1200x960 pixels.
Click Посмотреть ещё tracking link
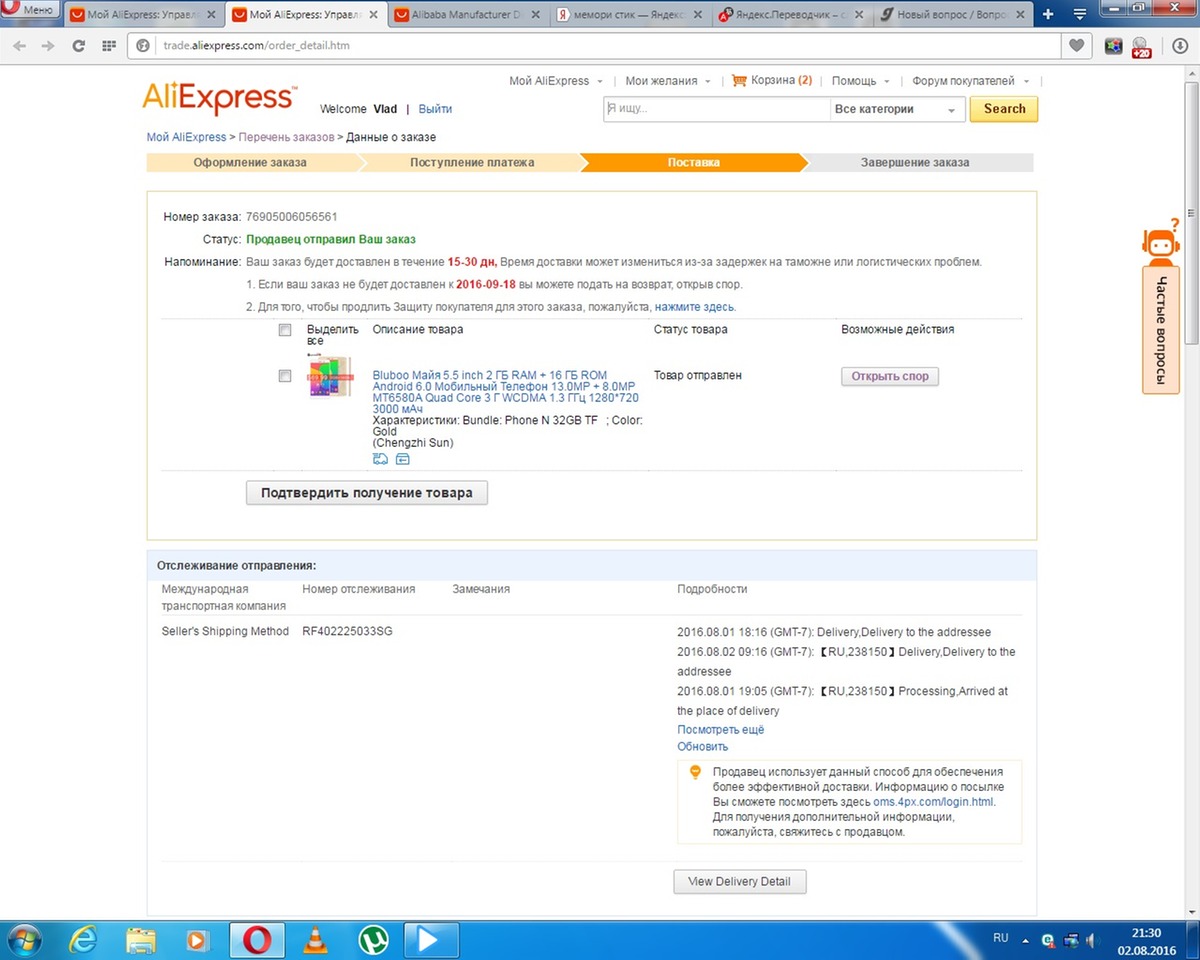coord(721,730)
